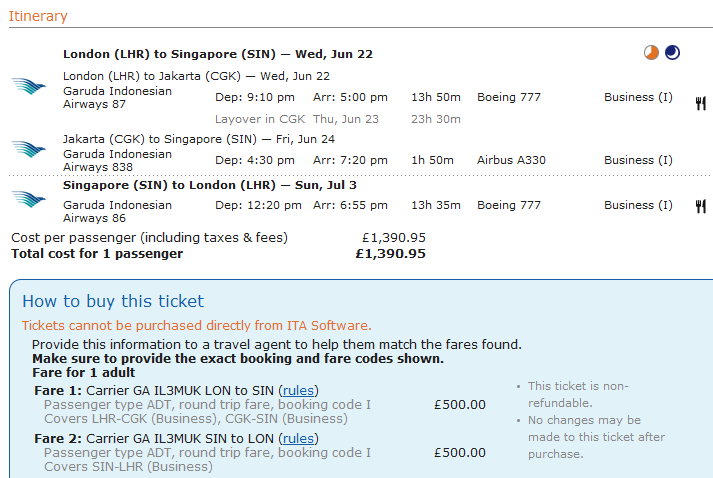The width and height of the screenshot is (713, 478).
Task: Open the rules link for Fare 2
Action: coord(298,438)
